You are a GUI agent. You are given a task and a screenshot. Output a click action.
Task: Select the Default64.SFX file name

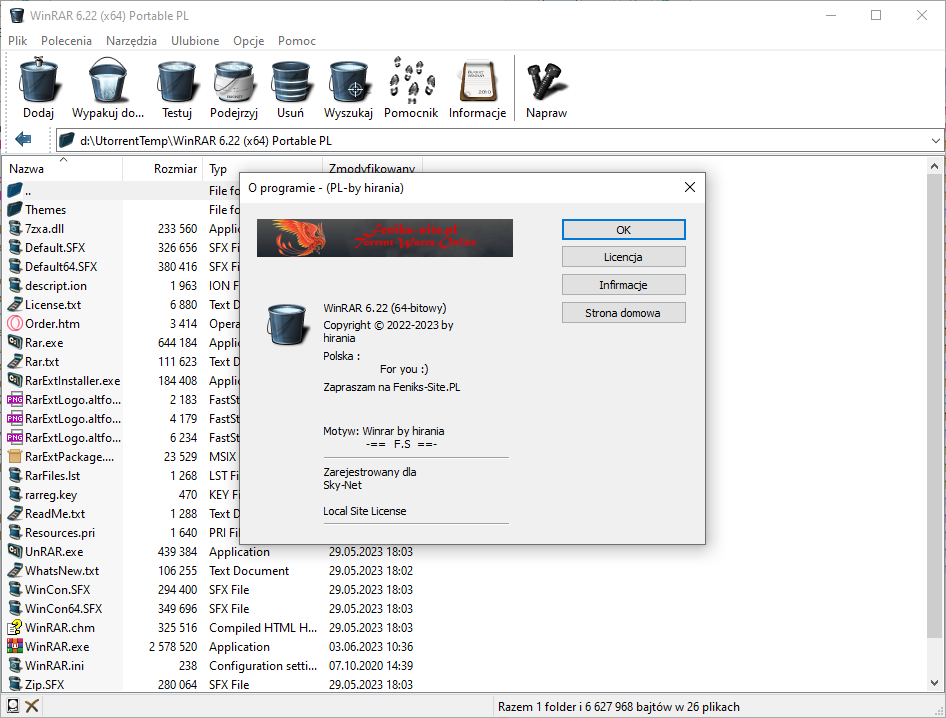[x=61, y=267]
